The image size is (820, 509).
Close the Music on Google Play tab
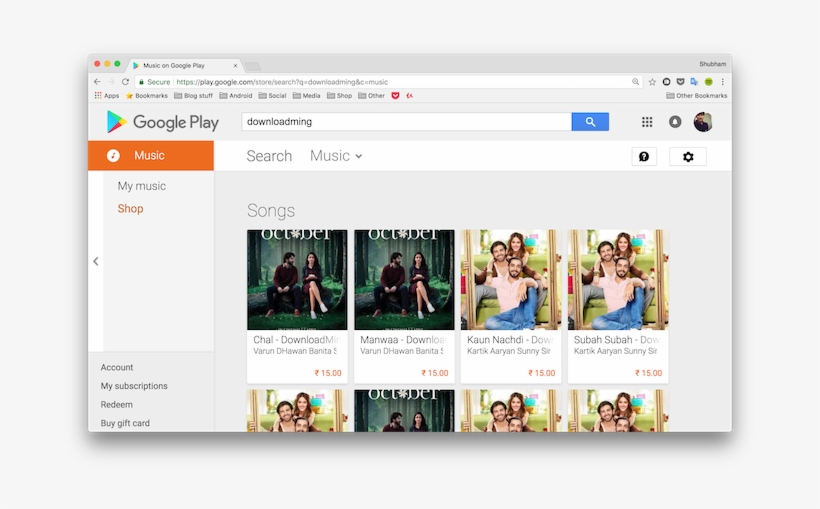pyautogui.click(x=235, y=65)
